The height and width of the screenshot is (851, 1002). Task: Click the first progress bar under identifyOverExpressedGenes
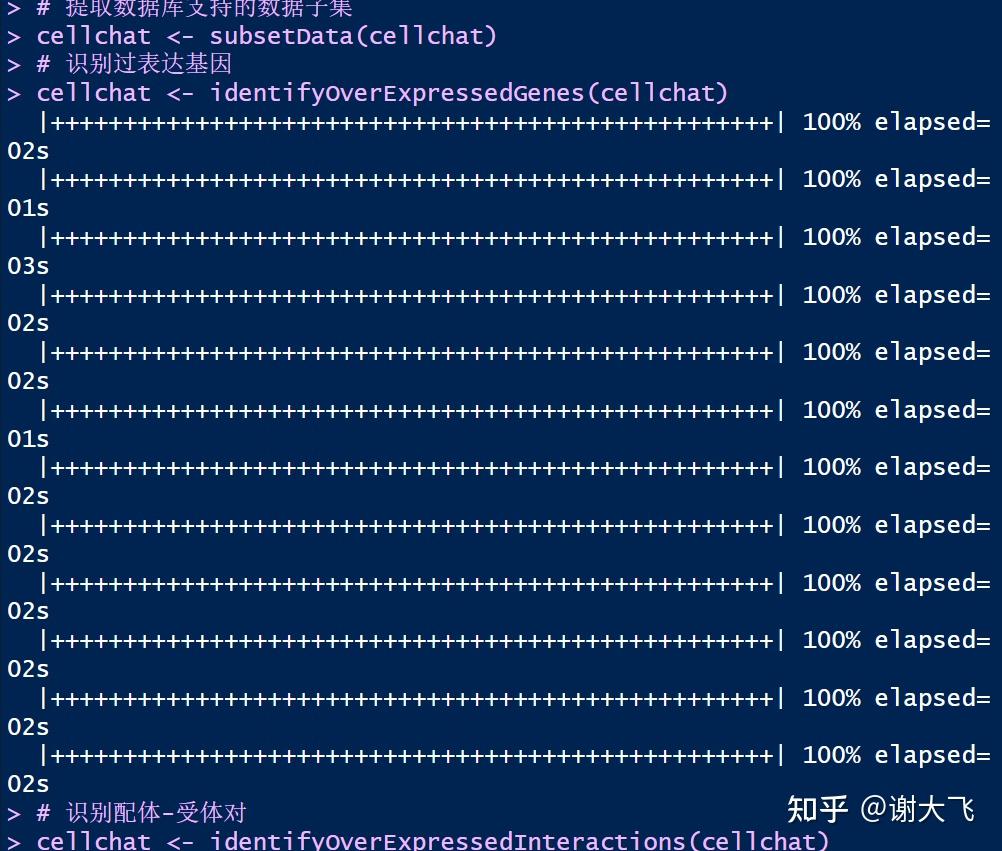tap(412, 122)
